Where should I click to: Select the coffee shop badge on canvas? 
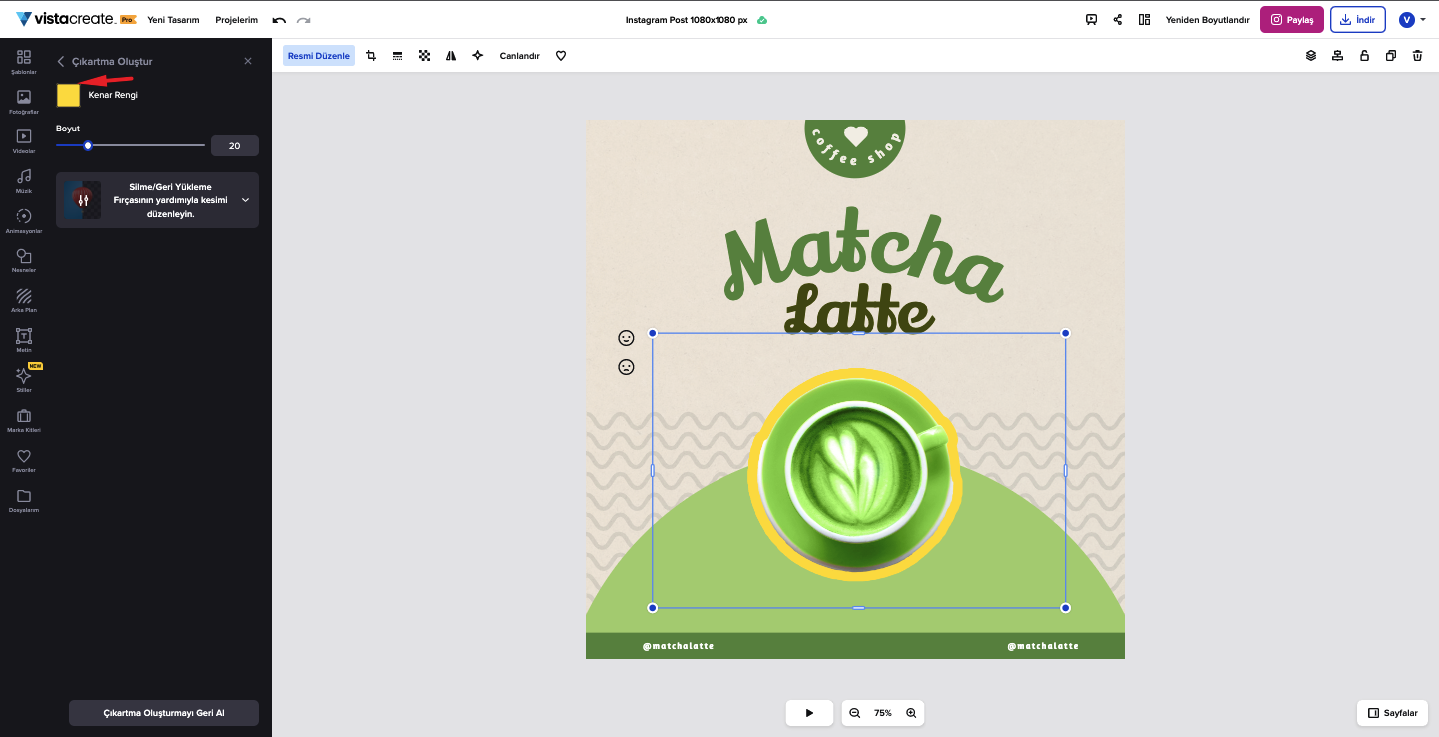[855, 148]
